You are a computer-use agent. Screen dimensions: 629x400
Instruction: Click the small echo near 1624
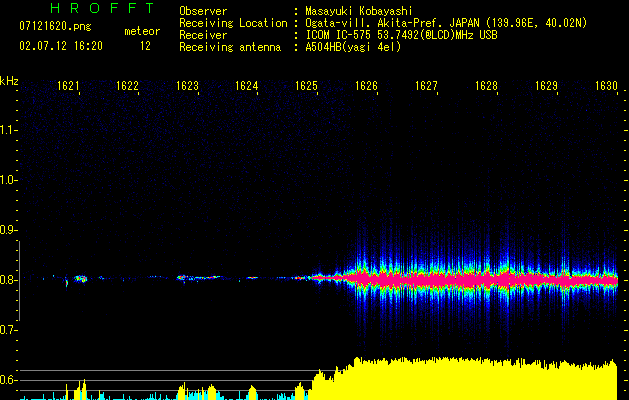(x=252, y=278)
